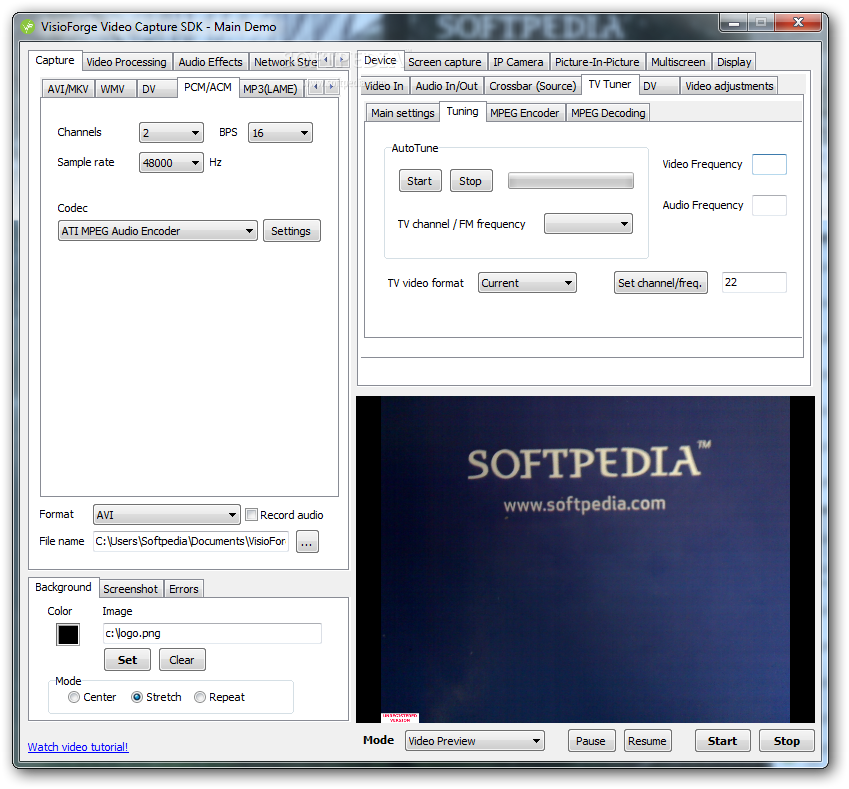
Task: Open the TV video format dropdown
Action: (527, 283)
